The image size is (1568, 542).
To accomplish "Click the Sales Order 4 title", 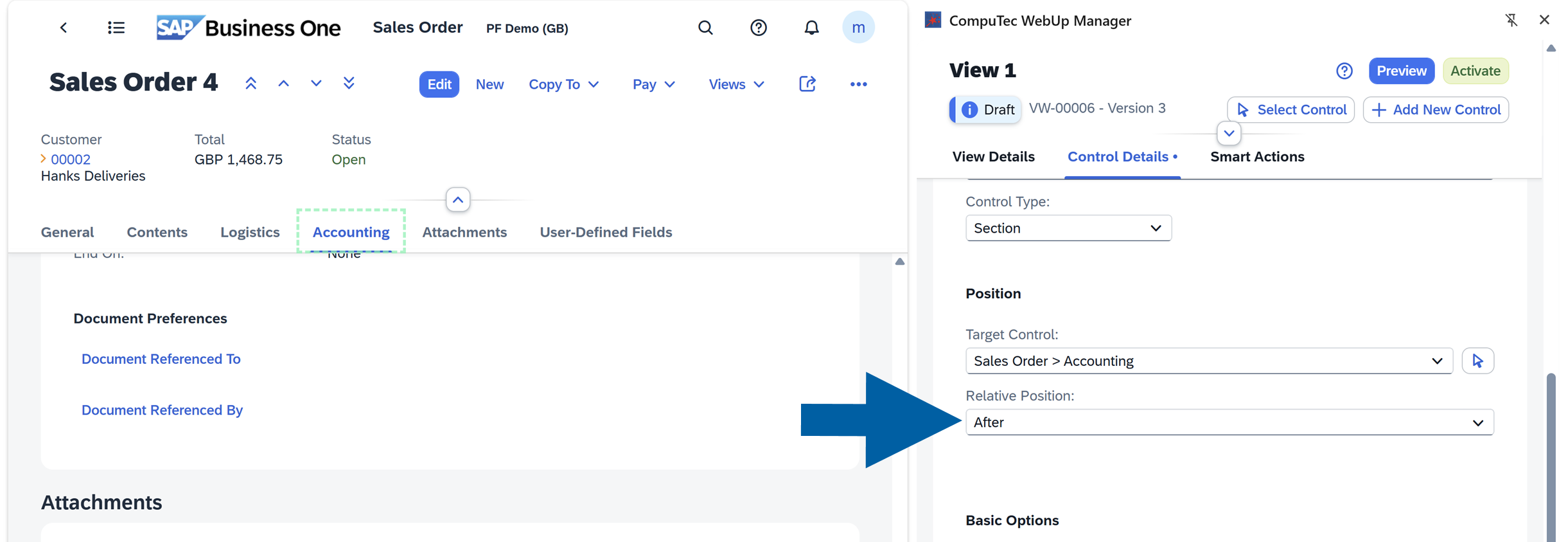I will (134, 82).
